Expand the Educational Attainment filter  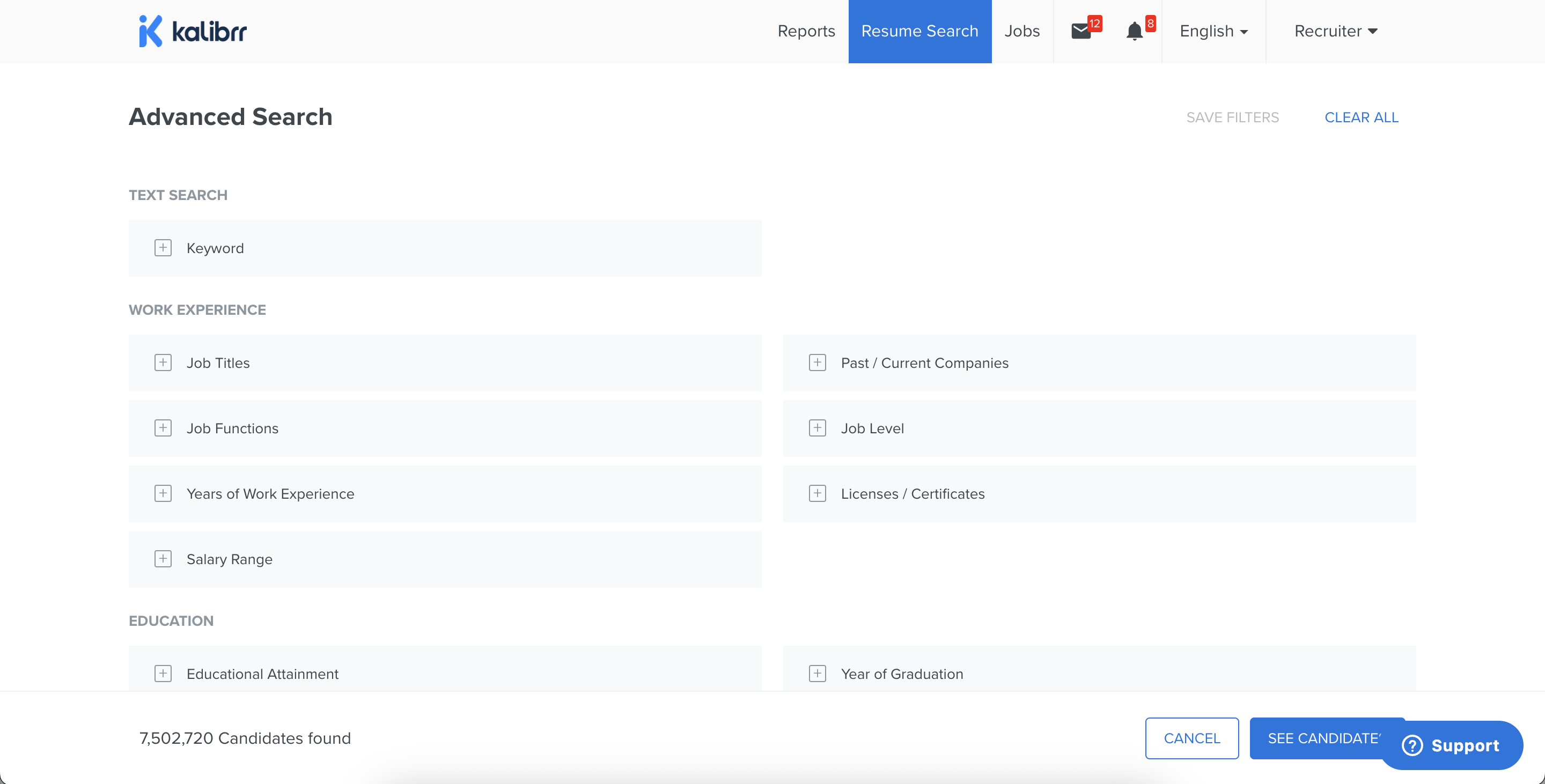[x=163, y=673]
